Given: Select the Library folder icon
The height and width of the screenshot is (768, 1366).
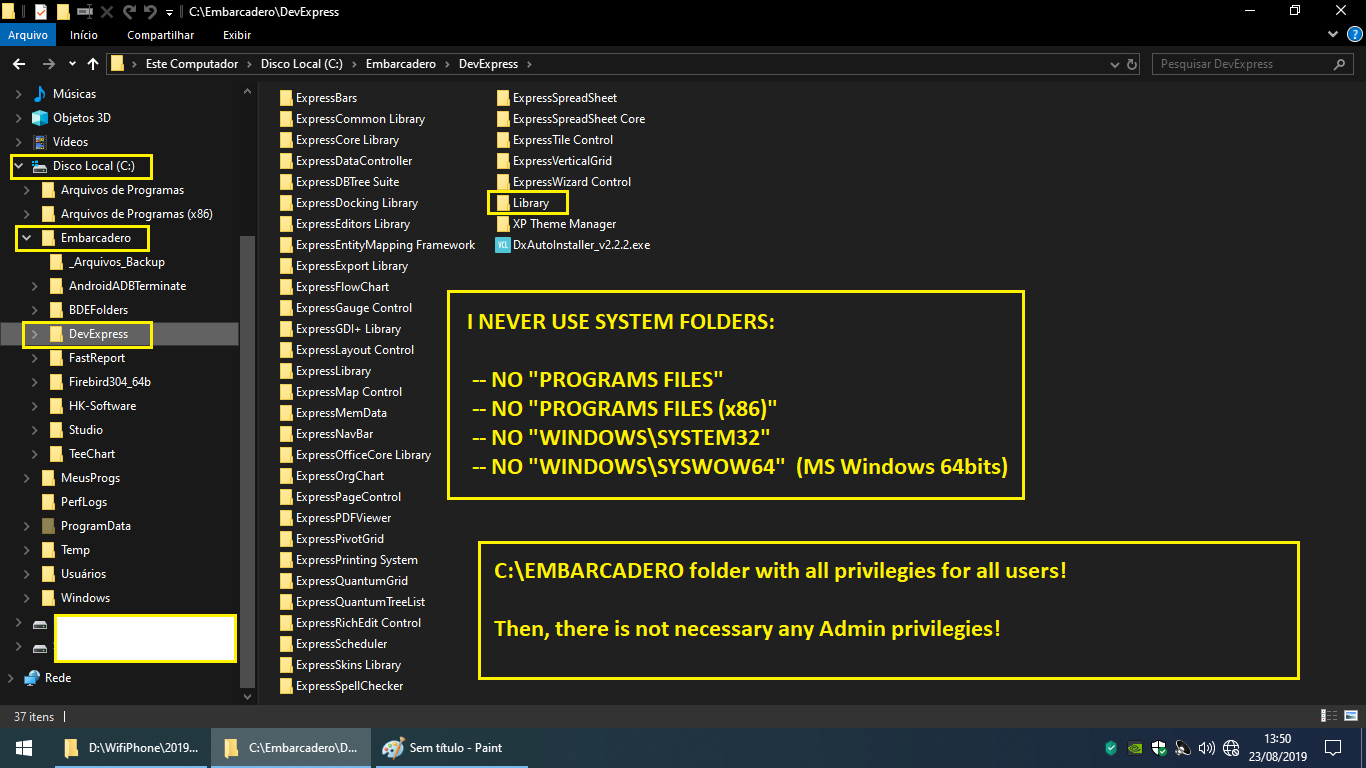Looking at the screenshot, I should click(x=504, y=203).
